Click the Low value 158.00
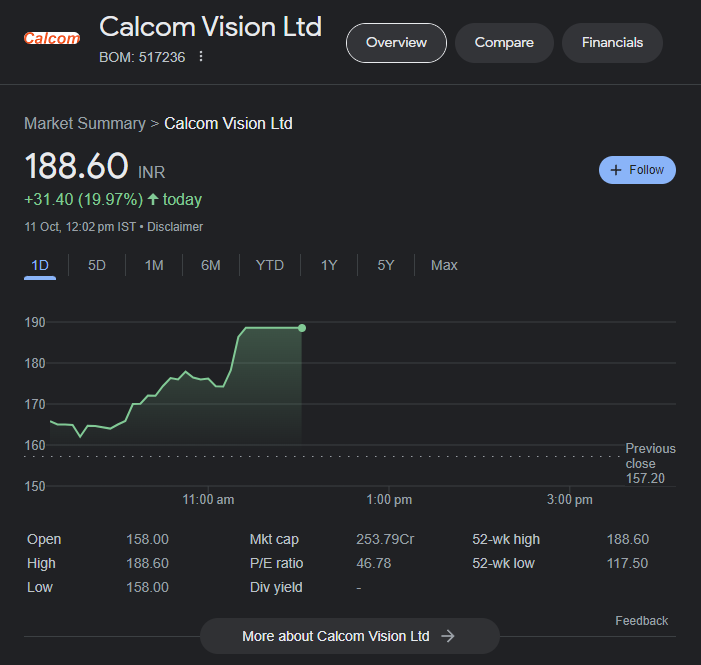 148,587
